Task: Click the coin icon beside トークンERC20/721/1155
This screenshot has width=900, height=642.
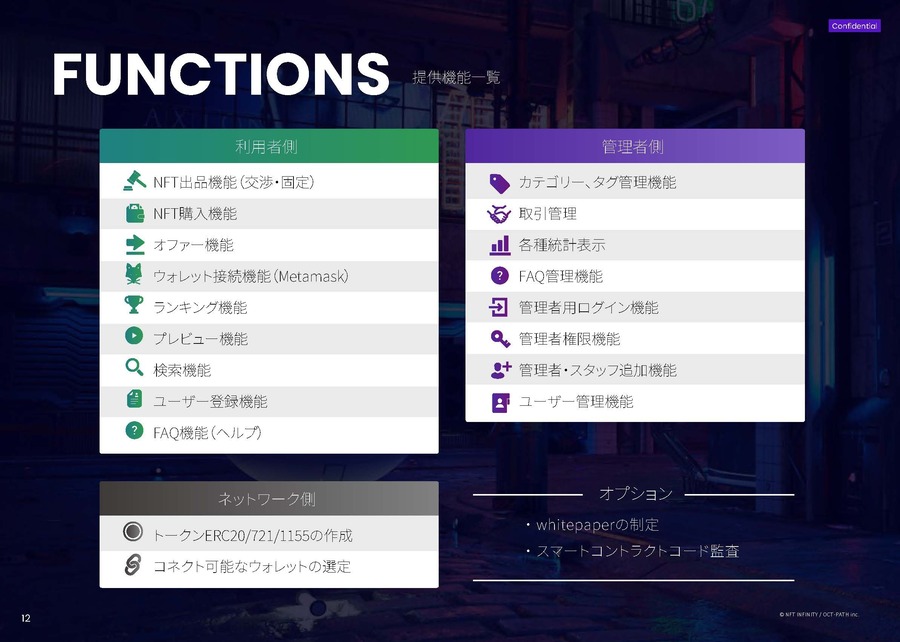Action: click(132, 534)
